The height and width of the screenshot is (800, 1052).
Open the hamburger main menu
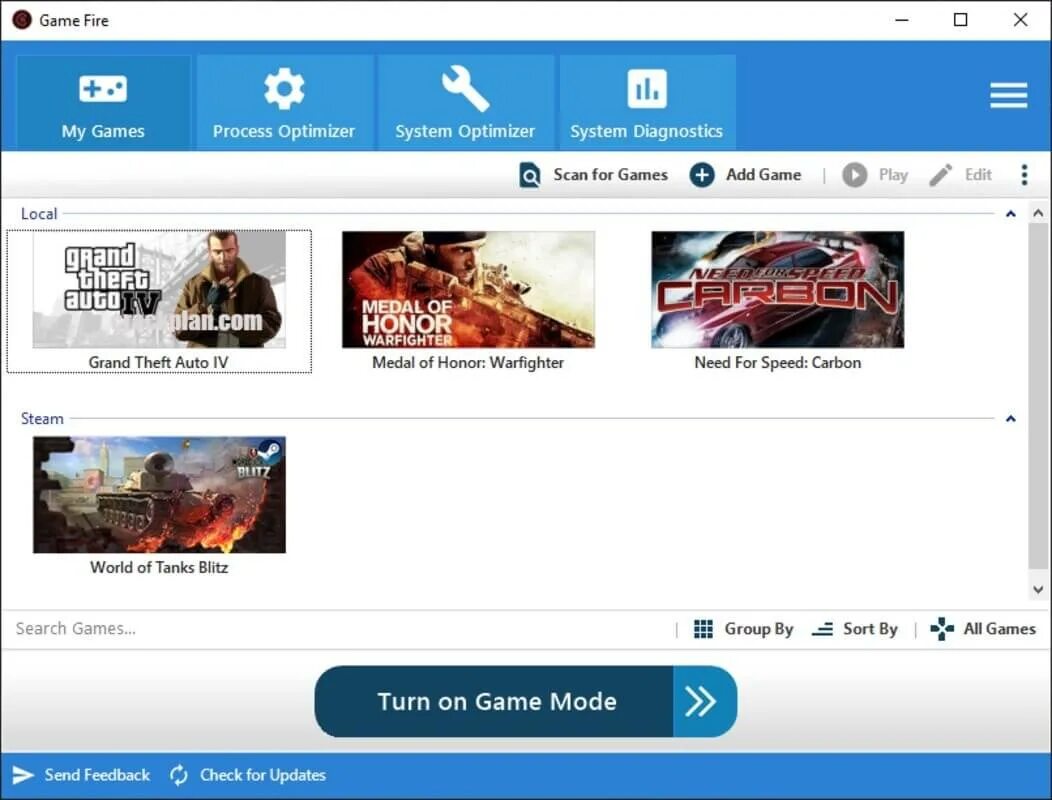(1008, 95)
